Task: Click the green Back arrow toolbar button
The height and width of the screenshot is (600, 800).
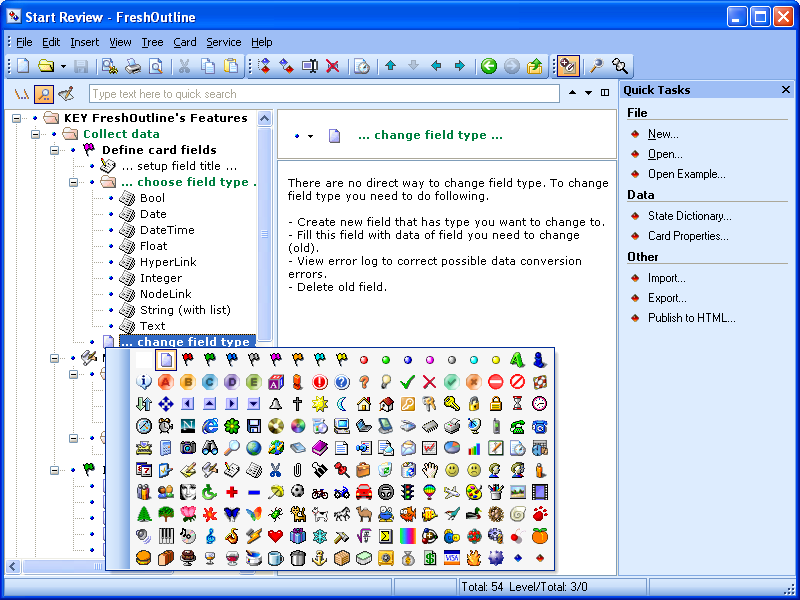Action: point(489,66)
